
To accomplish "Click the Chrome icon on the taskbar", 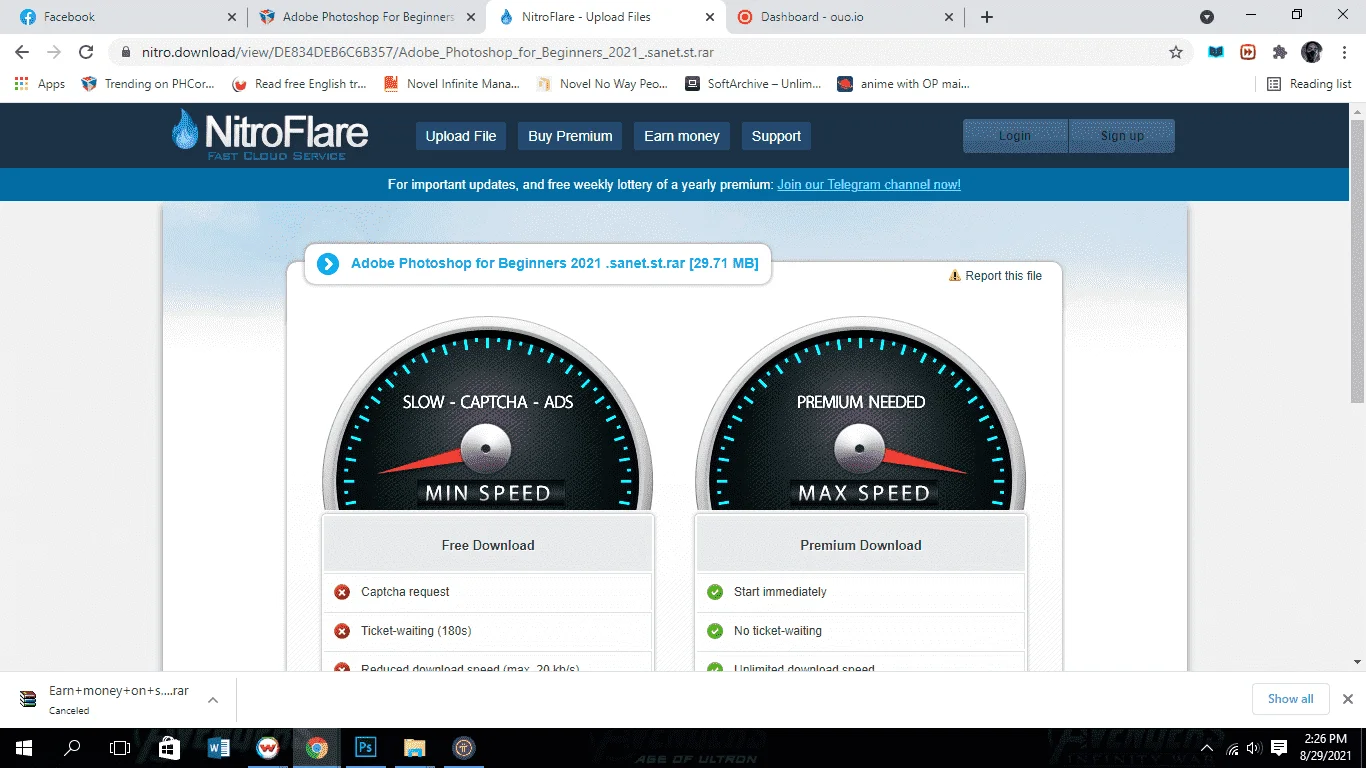I will [316, 748].
